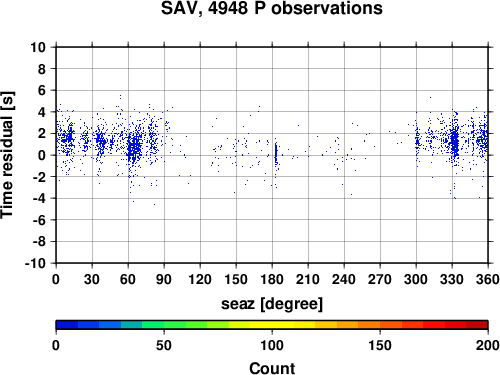Click the y-axis tick label '6'

[42, 90]
